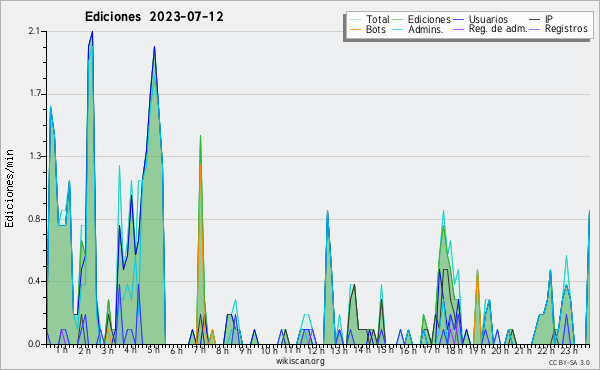Click the 'CC BY-SA 3.0' license text
This screenshot has width=600, height=370.
click(x=569, y=362)
